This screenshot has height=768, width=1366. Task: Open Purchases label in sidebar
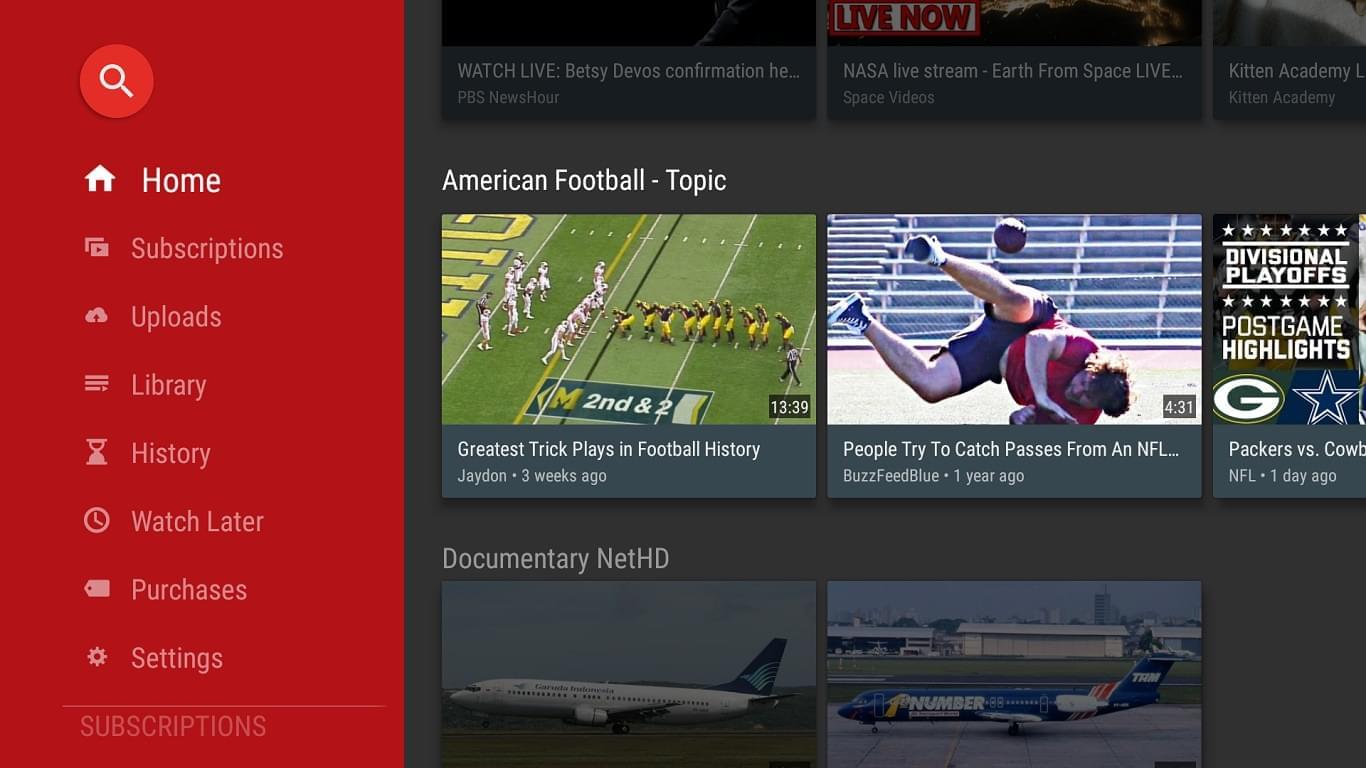[189, 590]
